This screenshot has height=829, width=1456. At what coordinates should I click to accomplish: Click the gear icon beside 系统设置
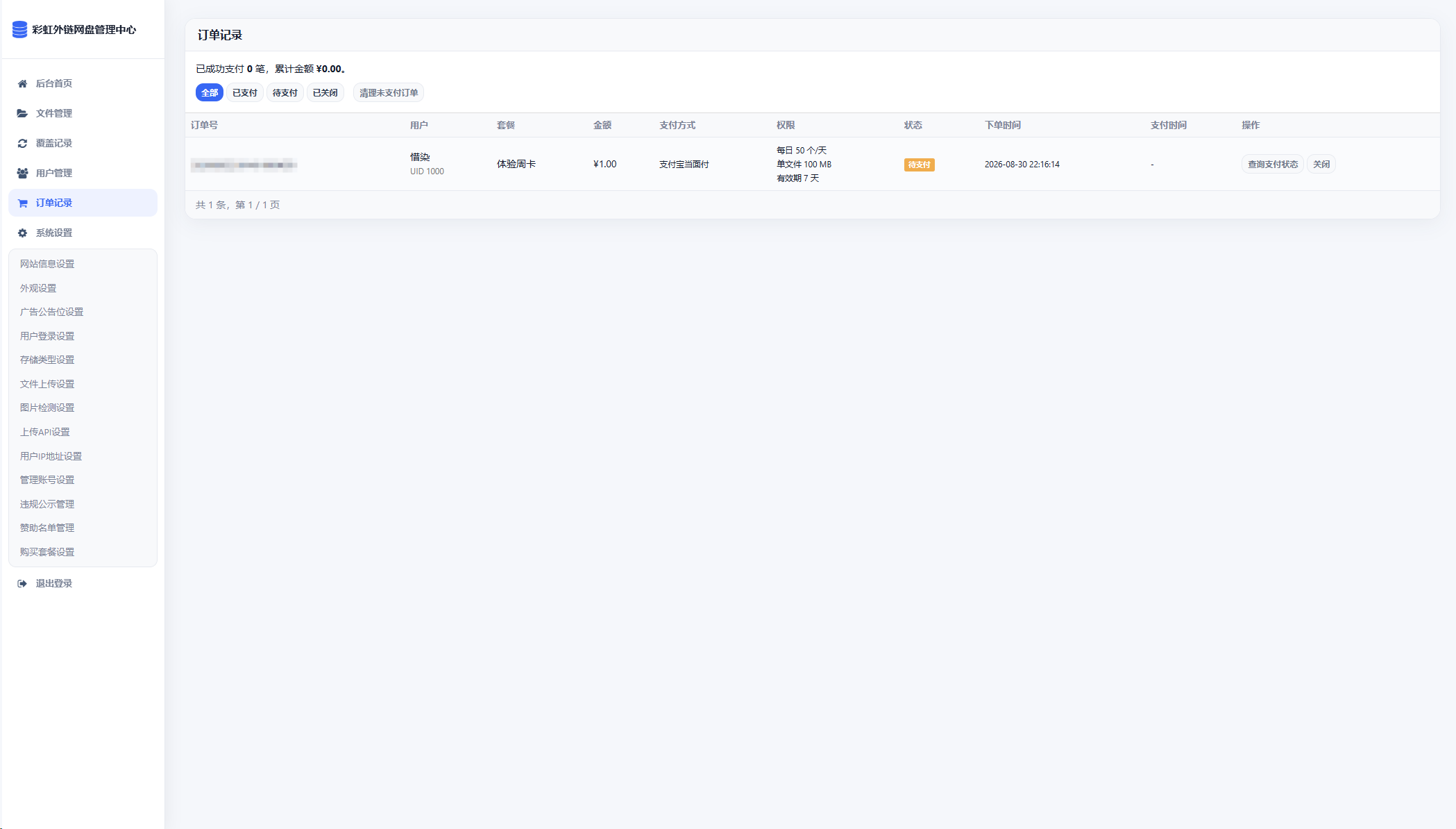pos(22,233)
